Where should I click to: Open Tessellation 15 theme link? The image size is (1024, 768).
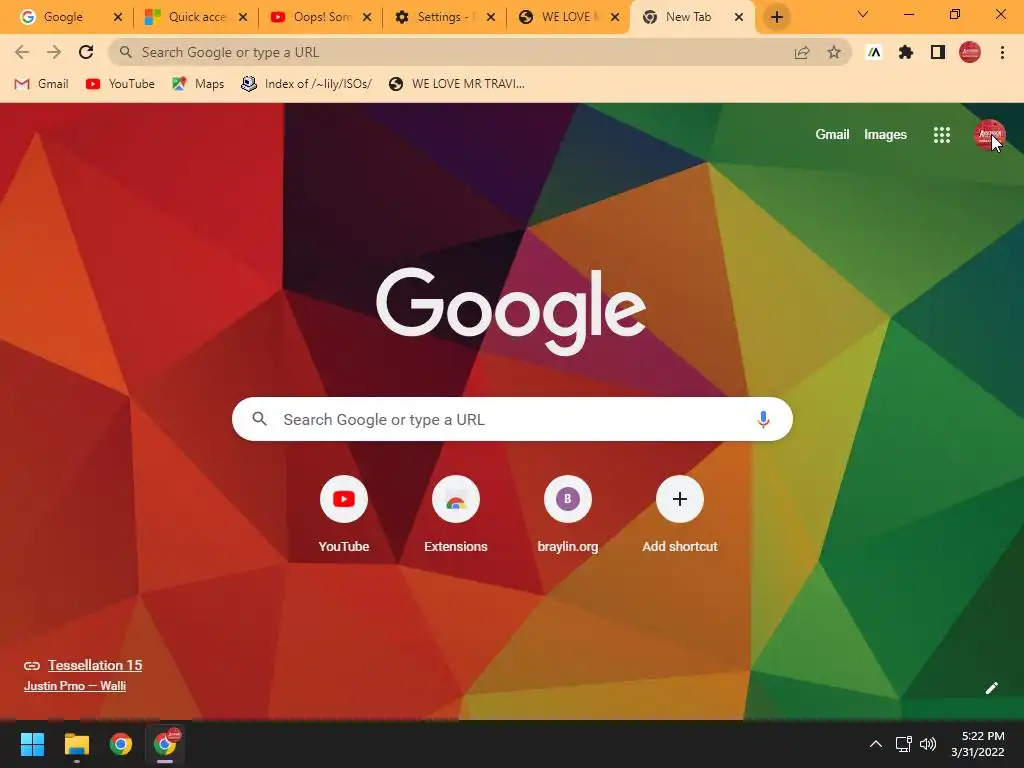click(95, 665)
